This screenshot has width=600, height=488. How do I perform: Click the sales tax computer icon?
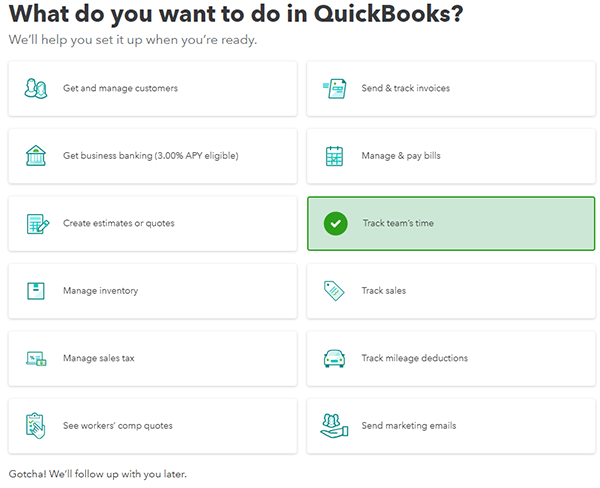point(36,359)
